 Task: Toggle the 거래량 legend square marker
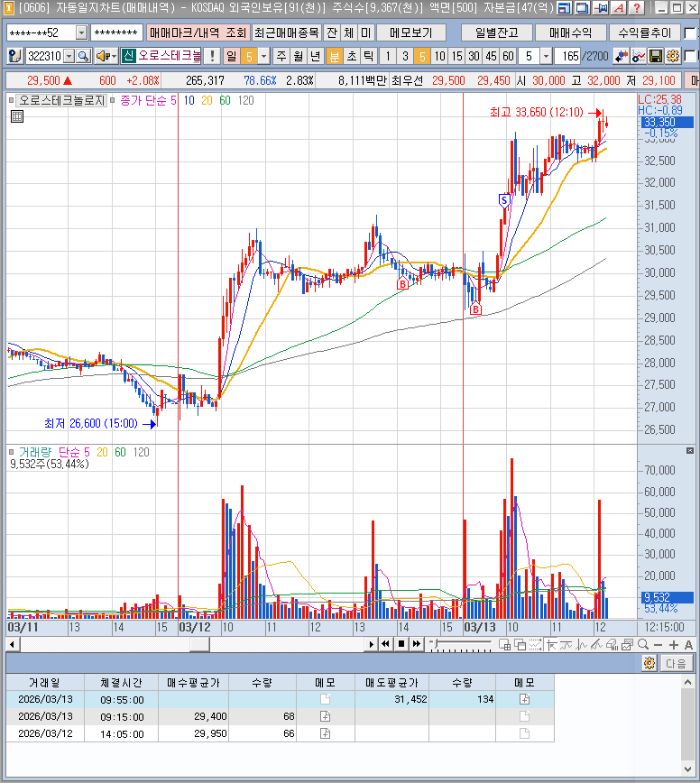click(x=11, y=452)
